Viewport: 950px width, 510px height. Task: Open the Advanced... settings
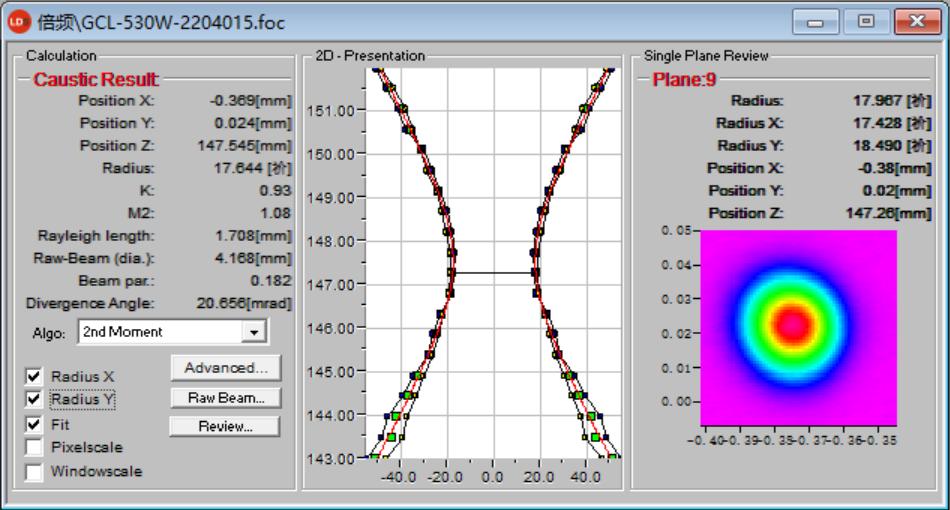point(225,368)
